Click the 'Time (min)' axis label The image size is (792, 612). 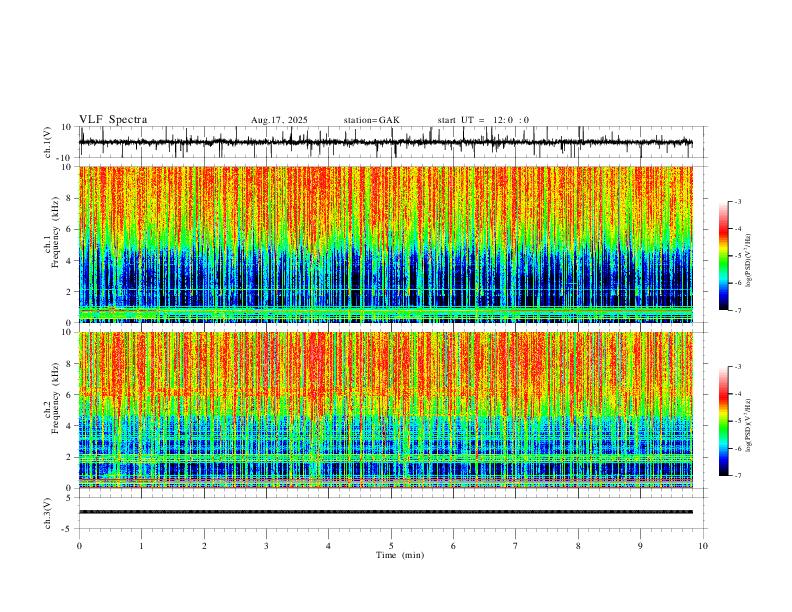click(x=400, y=555)
